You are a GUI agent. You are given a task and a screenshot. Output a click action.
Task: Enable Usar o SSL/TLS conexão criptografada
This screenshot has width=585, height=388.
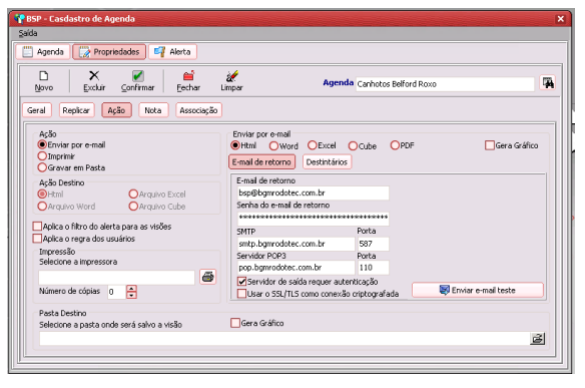point(242,294)
